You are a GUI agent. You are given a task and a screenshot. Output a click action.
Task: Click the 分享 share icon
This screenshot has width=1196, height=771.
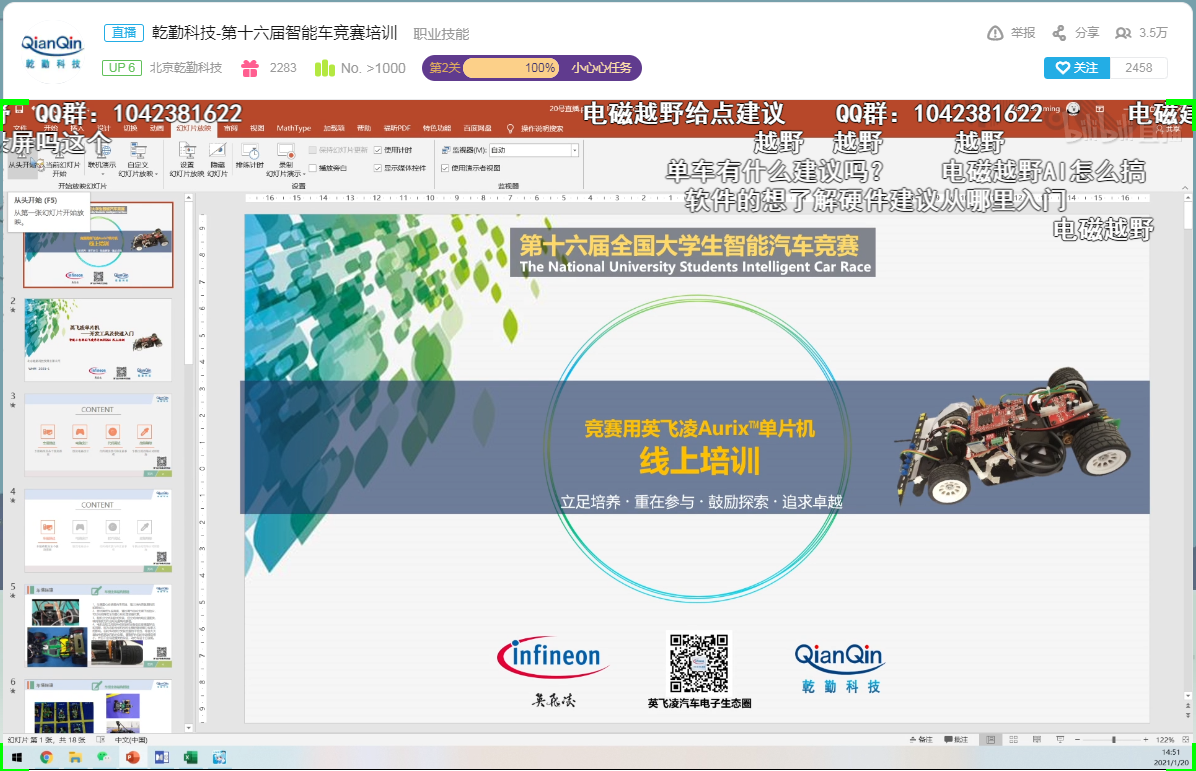coord(1059,33)
